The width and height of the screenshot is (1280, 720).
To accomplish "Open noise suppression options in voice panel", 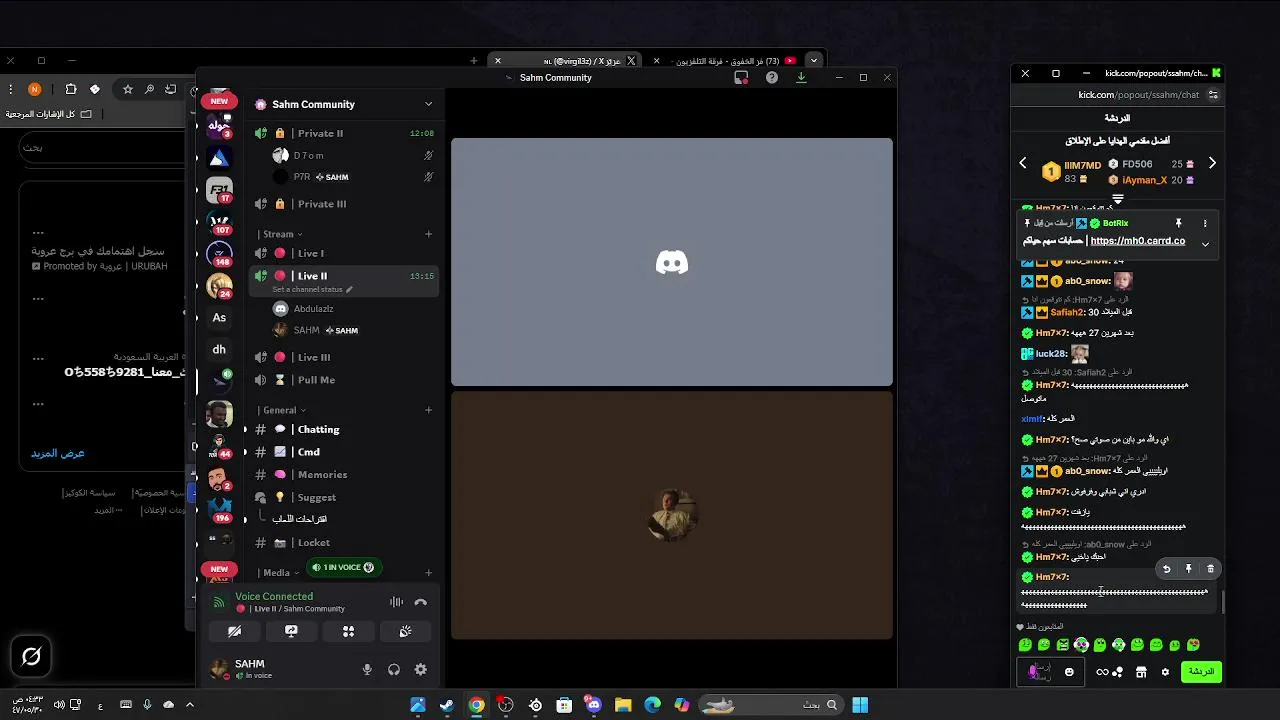I will pyautogui.click(x=396, y=602).
